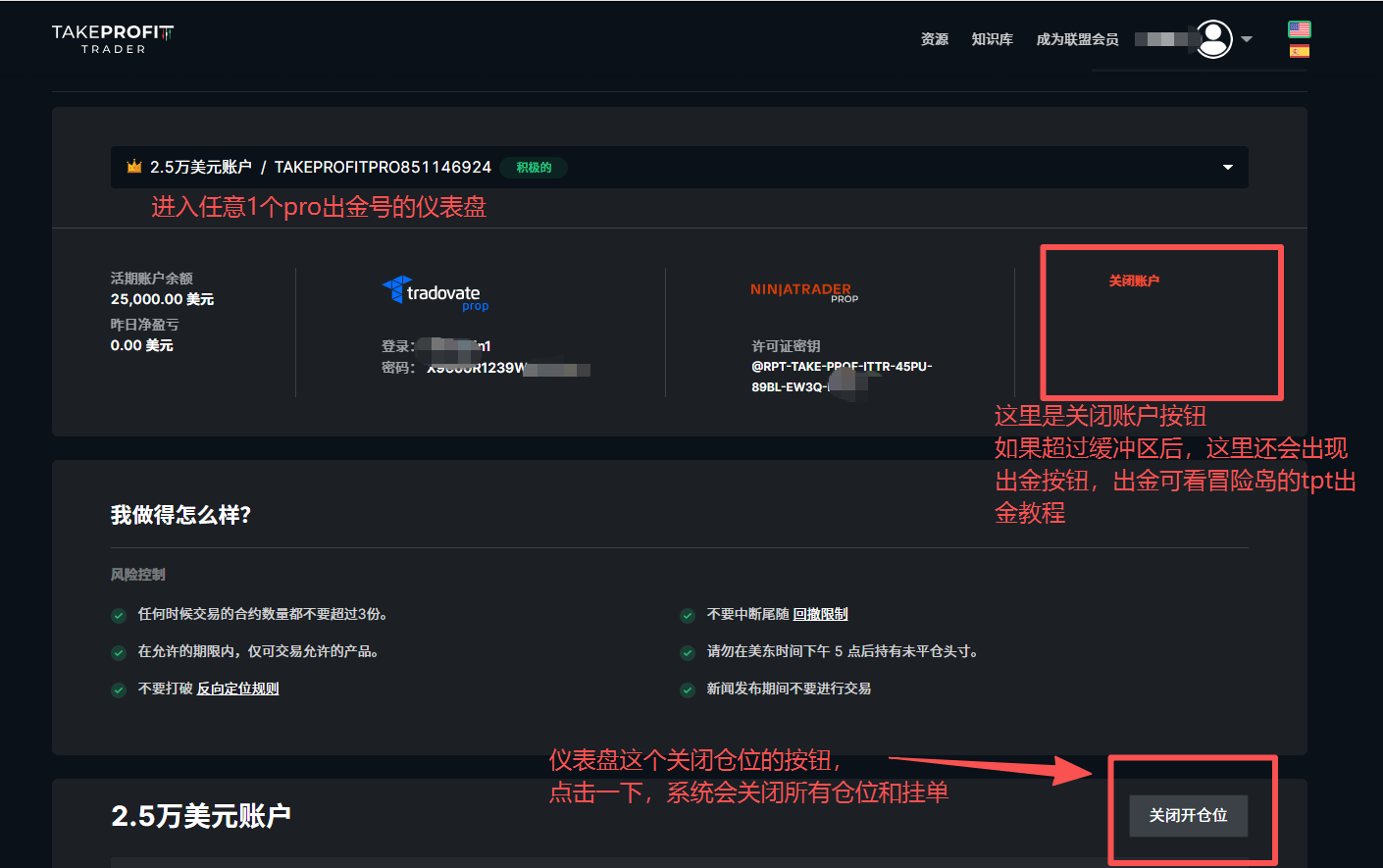The height and width of the screenshot is (868, 1383).
Task: Click the rule 在允许的期限内,仅可交易允许的产品
Action: 260,651
